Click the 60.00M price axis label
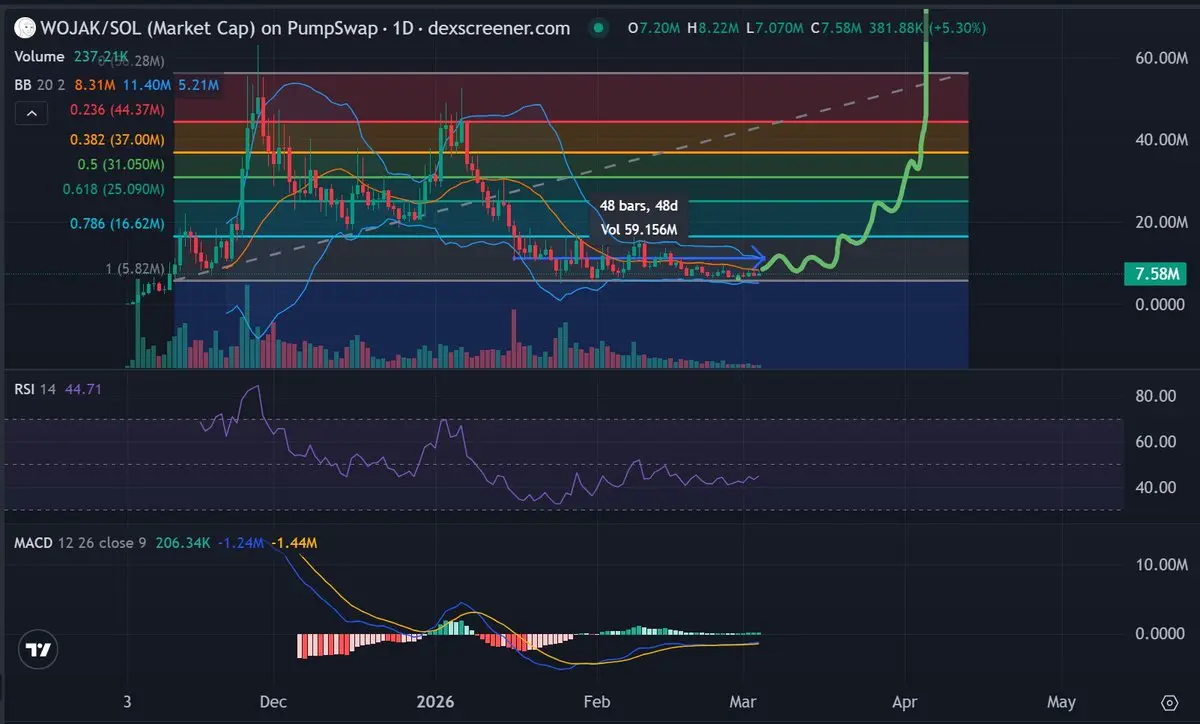 point(1160,59)
